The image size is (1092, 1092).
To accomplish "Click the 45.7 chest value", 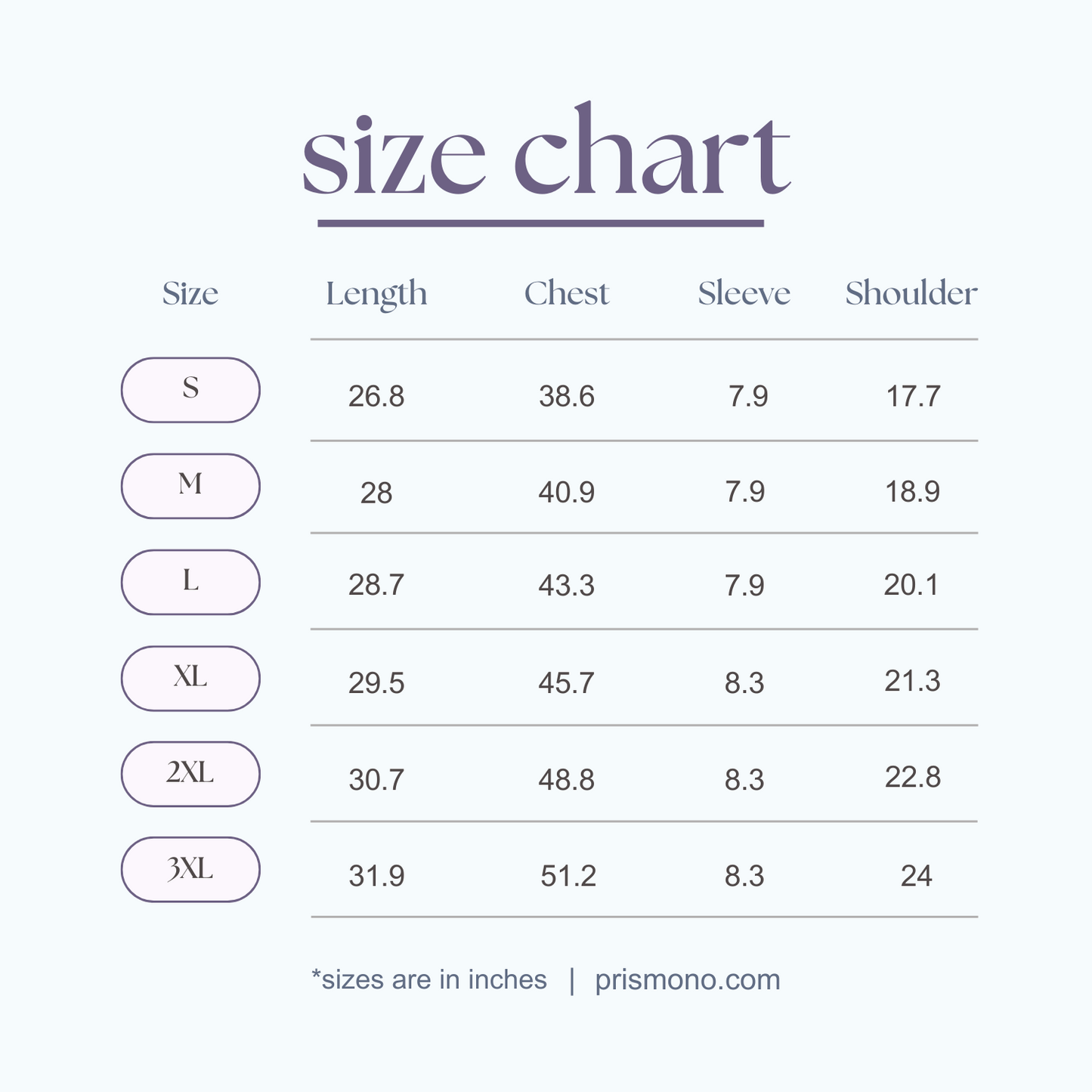I will (x=567, y=683).
